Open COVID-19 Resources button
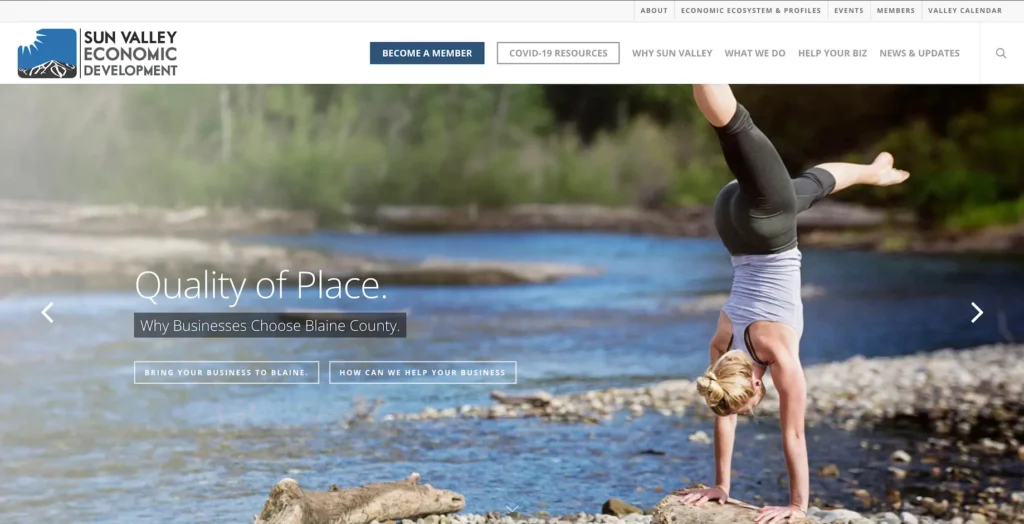Screen dimensions: 1024x524 click(558, 53)
